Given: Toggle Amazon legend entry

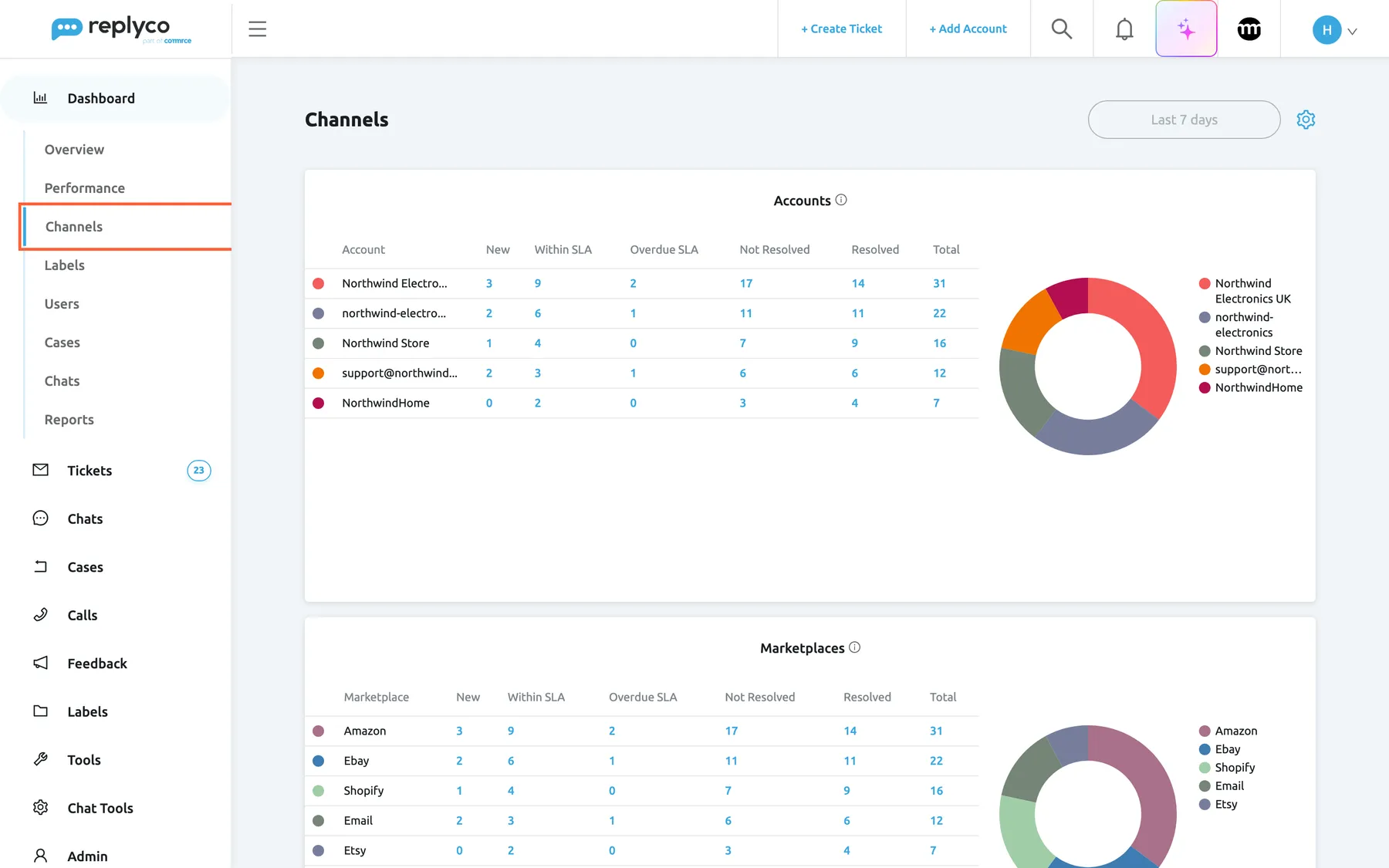Looking at the screenshot, I should click(x=1228, y=731).
